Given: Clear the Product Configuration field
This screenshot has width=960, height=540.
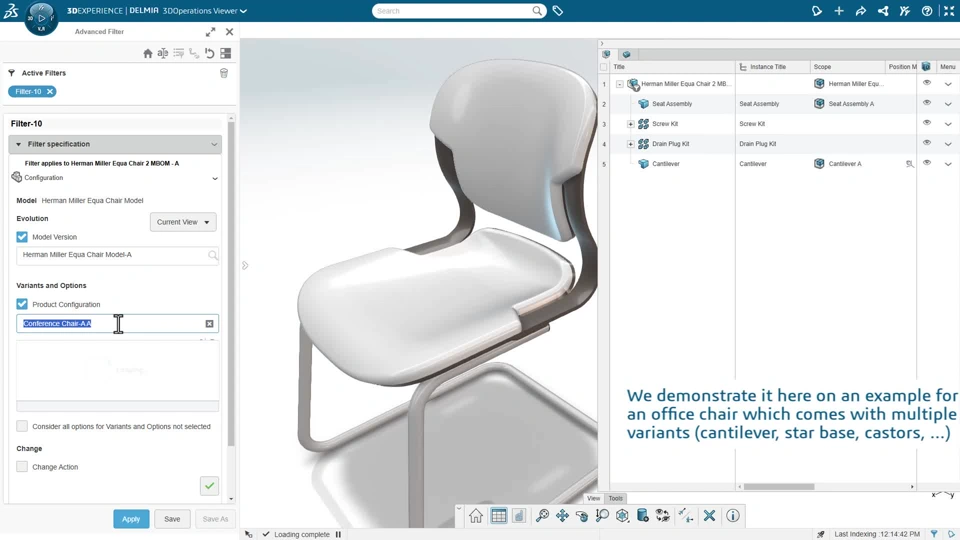Looking at the screenshot, I should coord(209,323).
